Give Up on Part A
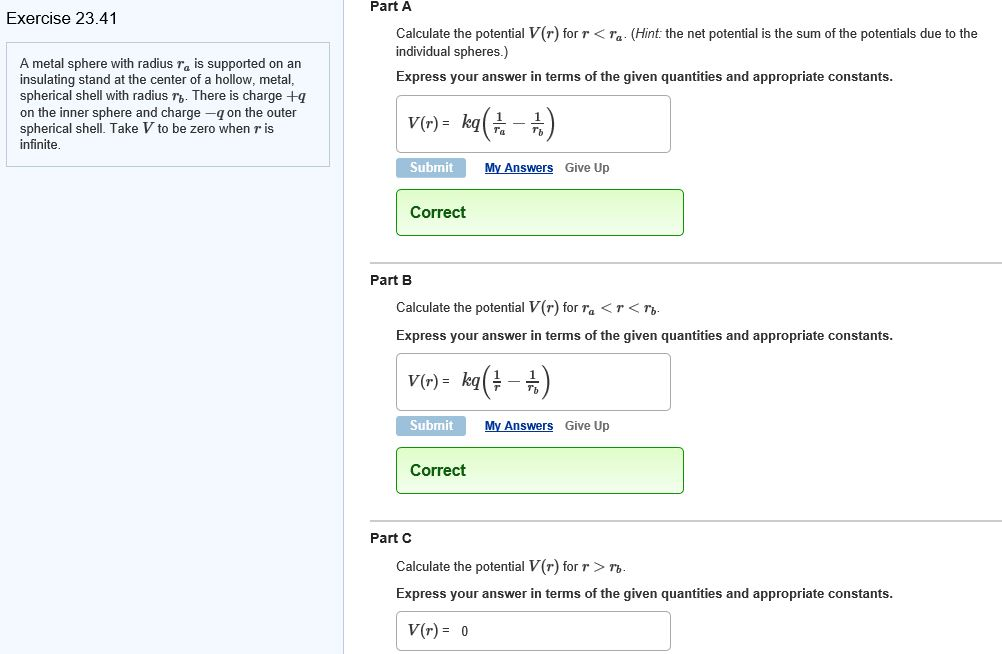Screen dimensions: 1002x654 tap(587, 167)
